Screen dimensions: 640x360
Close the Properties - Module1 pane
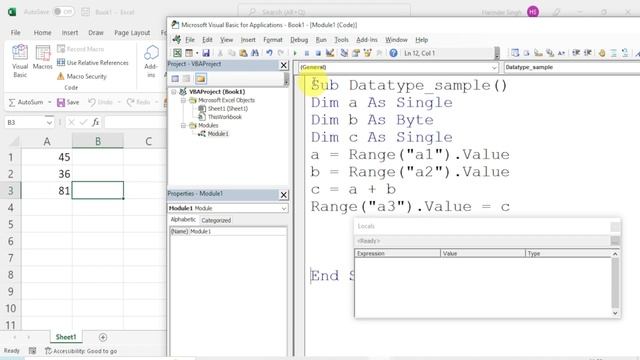click(x=284, y=195)
